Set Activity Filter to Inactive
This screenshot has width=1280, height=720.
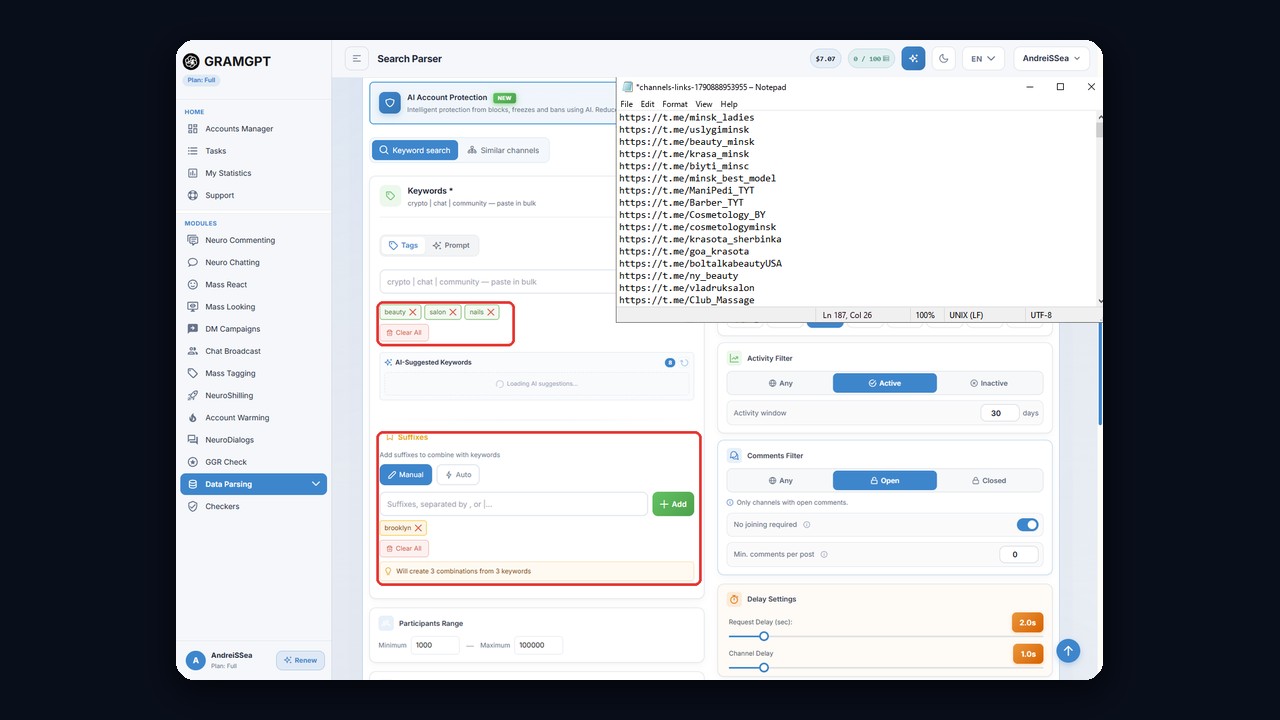tap(989, 383)
